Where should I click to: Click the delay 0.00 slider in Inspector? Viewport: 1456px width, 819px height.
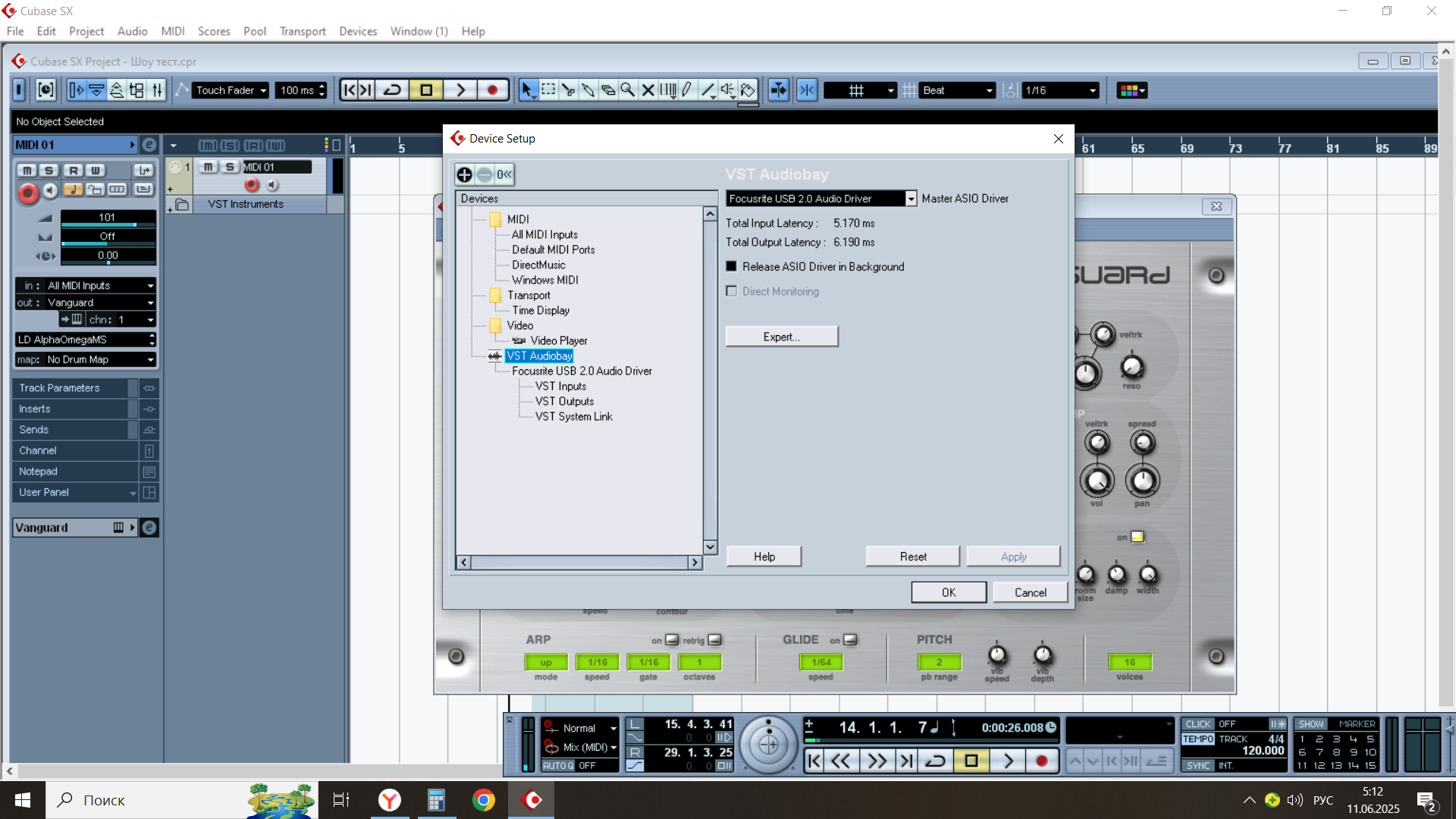coord(108,256)
